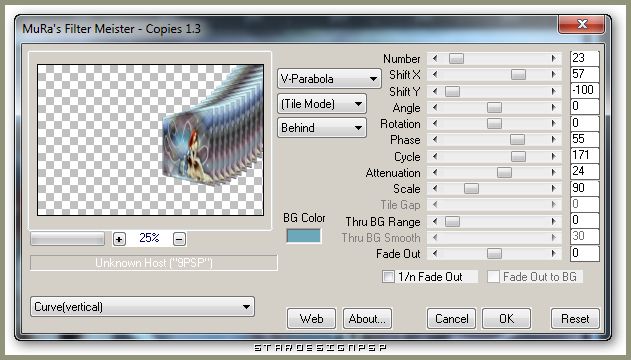This screenshot has height=360, width=631.
Task: Open the Behind dropdown
Action: pos(322,128)
